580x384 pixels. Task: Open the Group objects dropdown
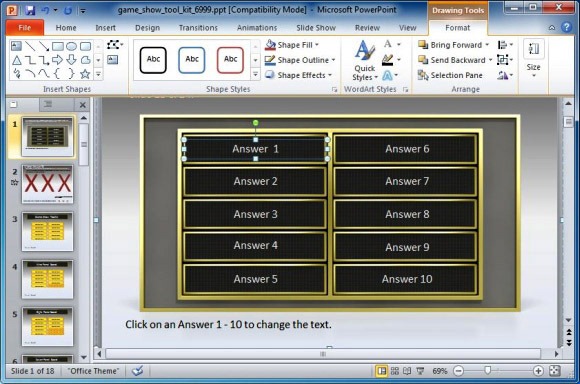click(505, 60)
